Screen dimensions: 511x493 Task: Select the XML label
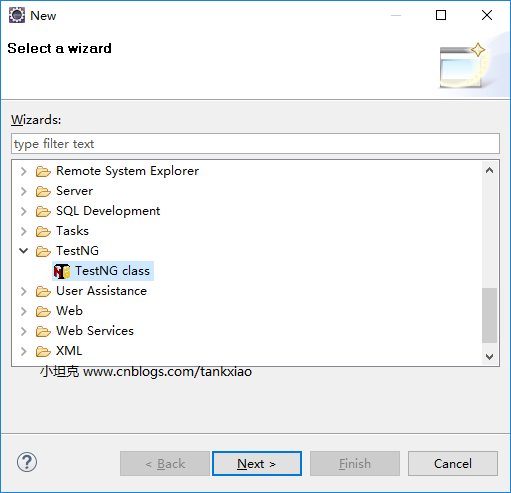tap(69, 351)
